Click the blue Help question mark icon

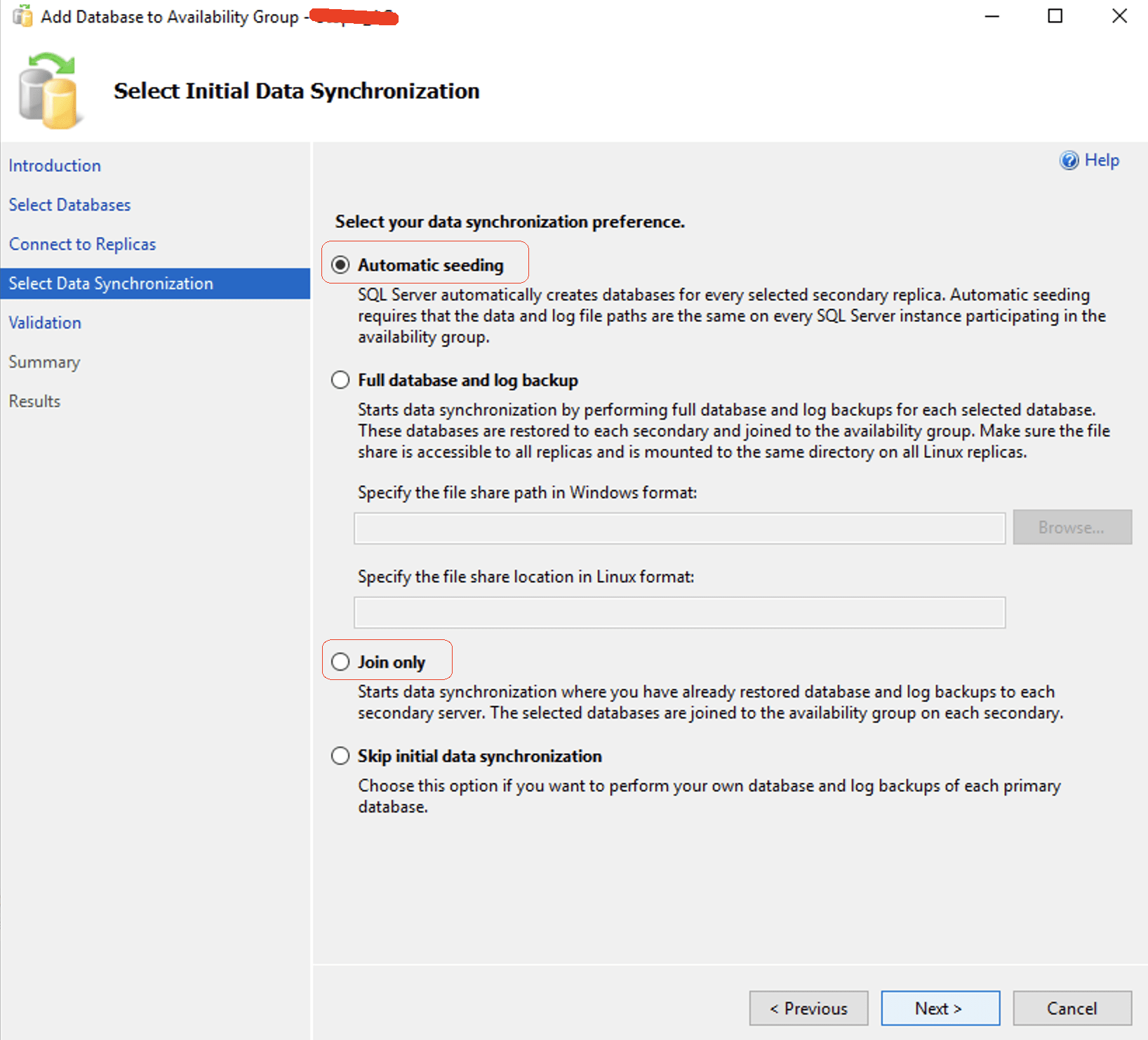[x=1069, y=161]
